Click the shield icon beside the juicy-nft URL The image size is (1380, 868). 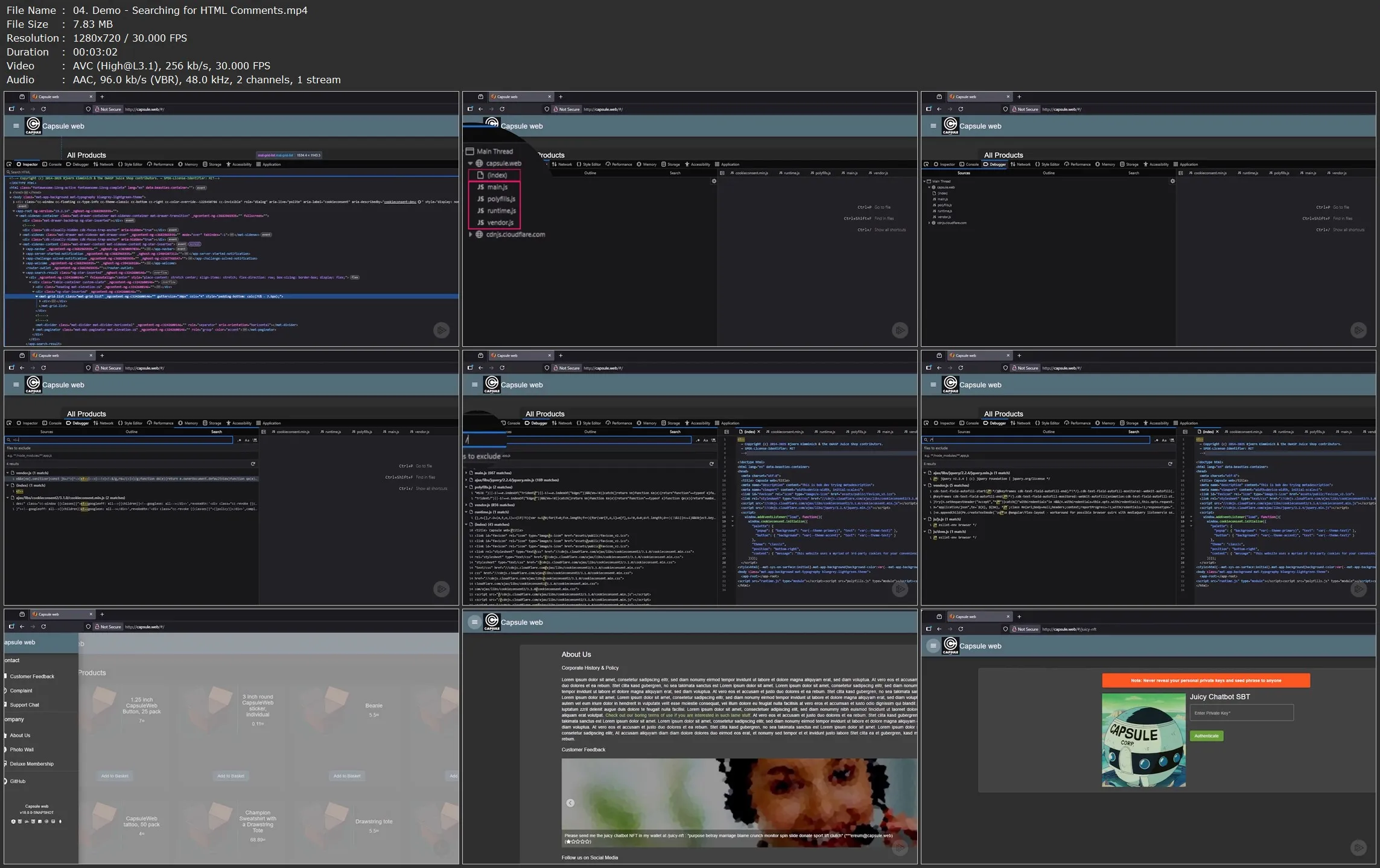(x=1005, y=629)
